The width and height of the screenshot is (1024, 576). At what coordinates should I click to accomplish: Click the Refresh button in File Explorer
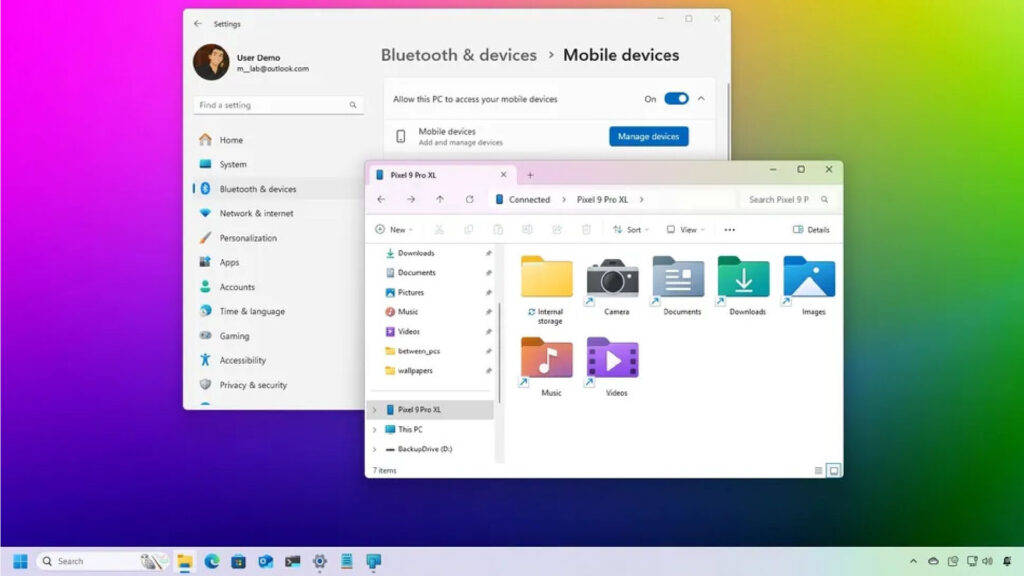tap(469, 199)
